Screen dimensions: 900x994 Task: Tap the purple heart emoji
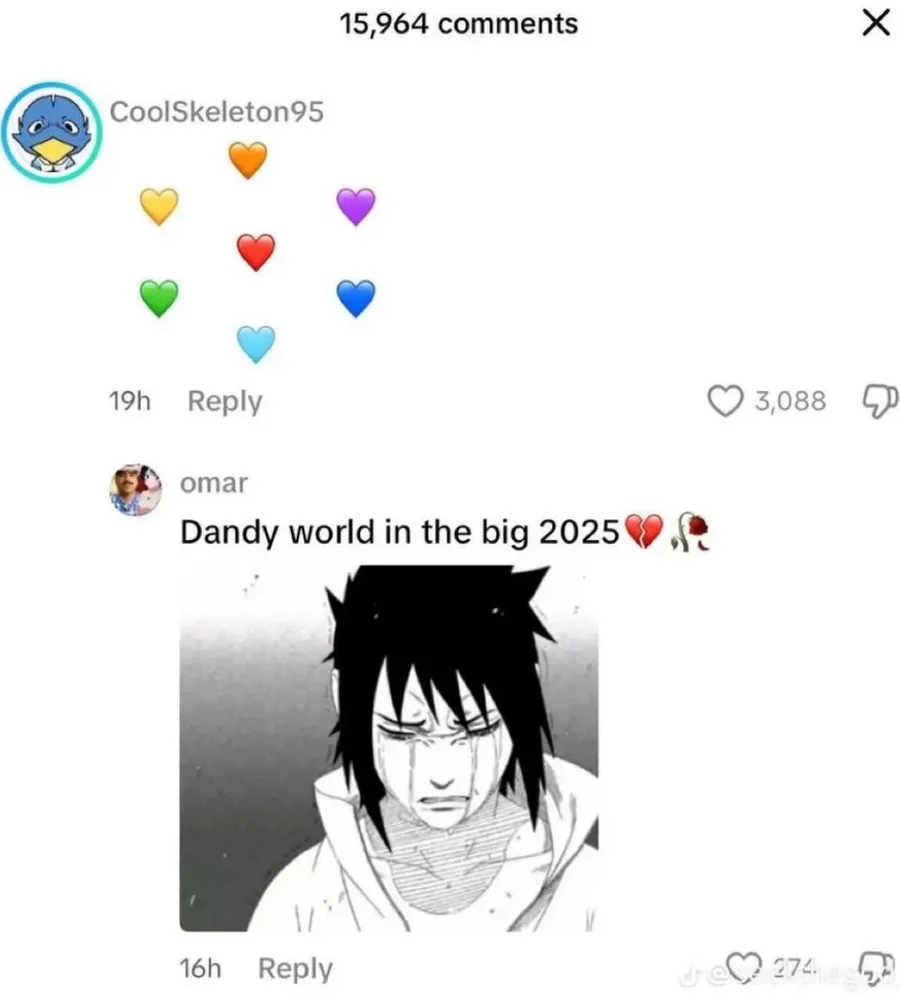coord(356,206)
